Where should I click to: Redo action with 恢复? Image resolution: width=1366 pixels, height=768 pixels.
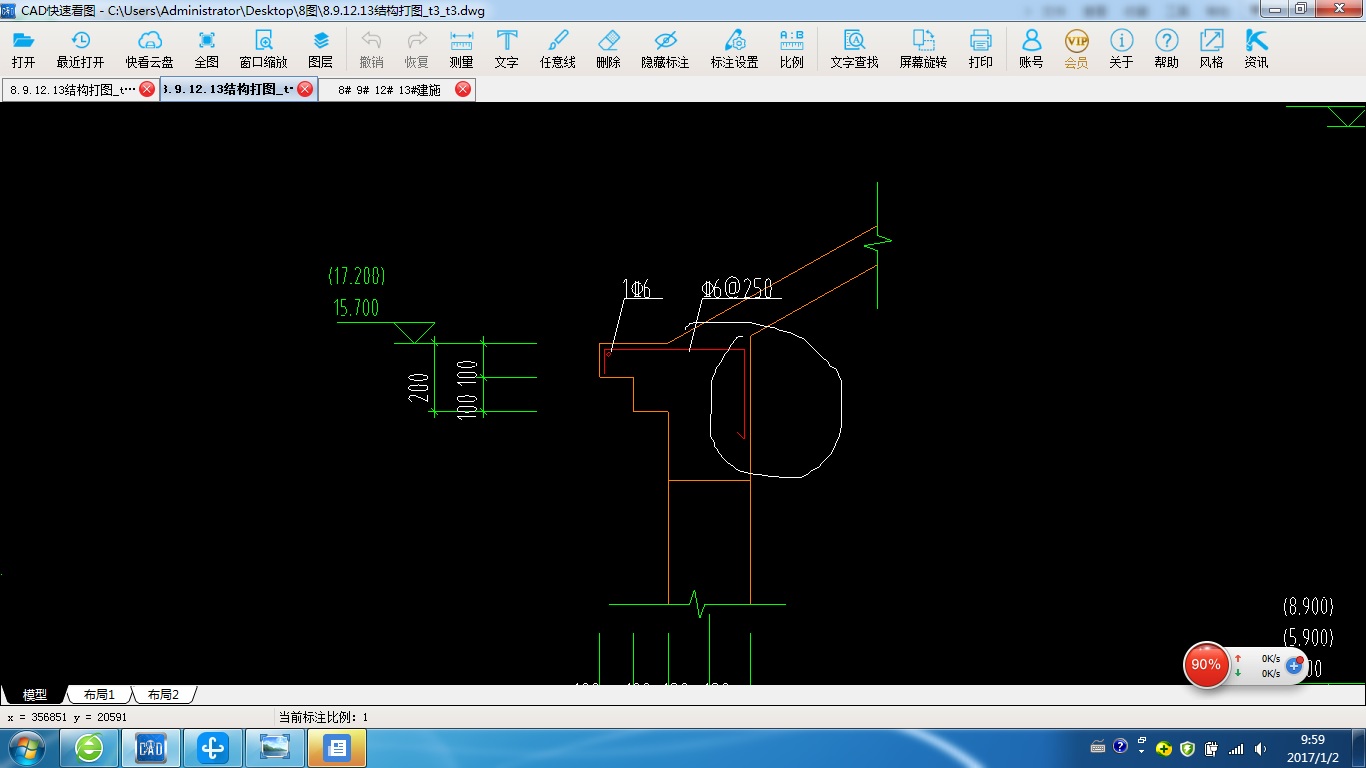click(x=416, y=49)
